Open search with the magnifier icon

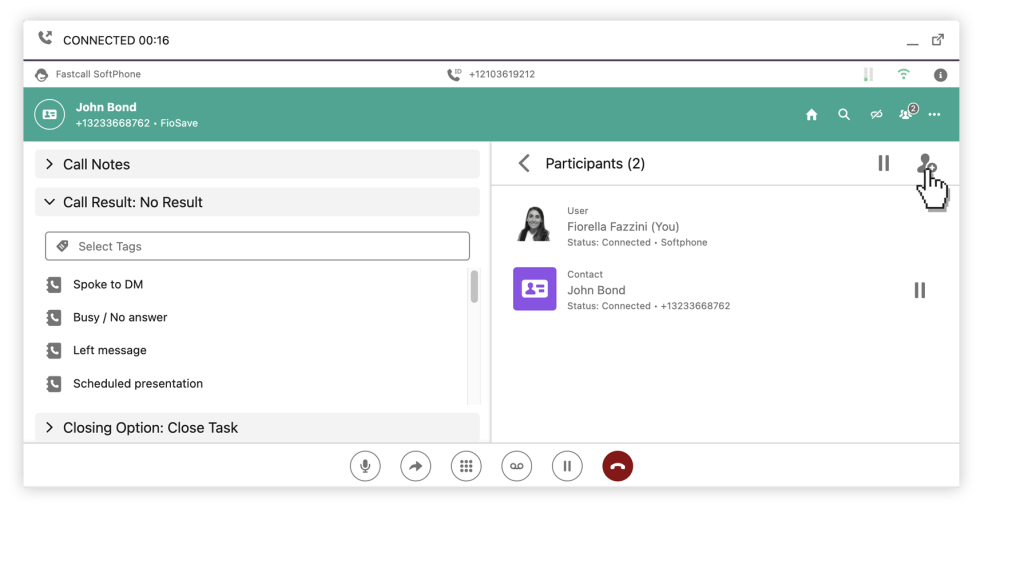pyautogui.click(x=844, y=114)
